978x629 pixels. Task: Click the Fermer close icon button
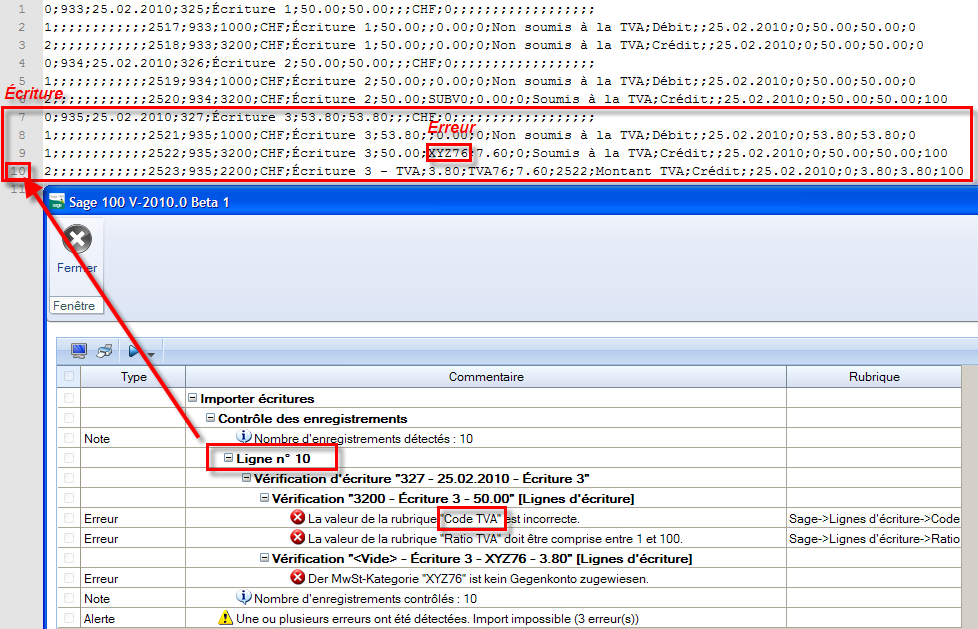pos(77,239)
